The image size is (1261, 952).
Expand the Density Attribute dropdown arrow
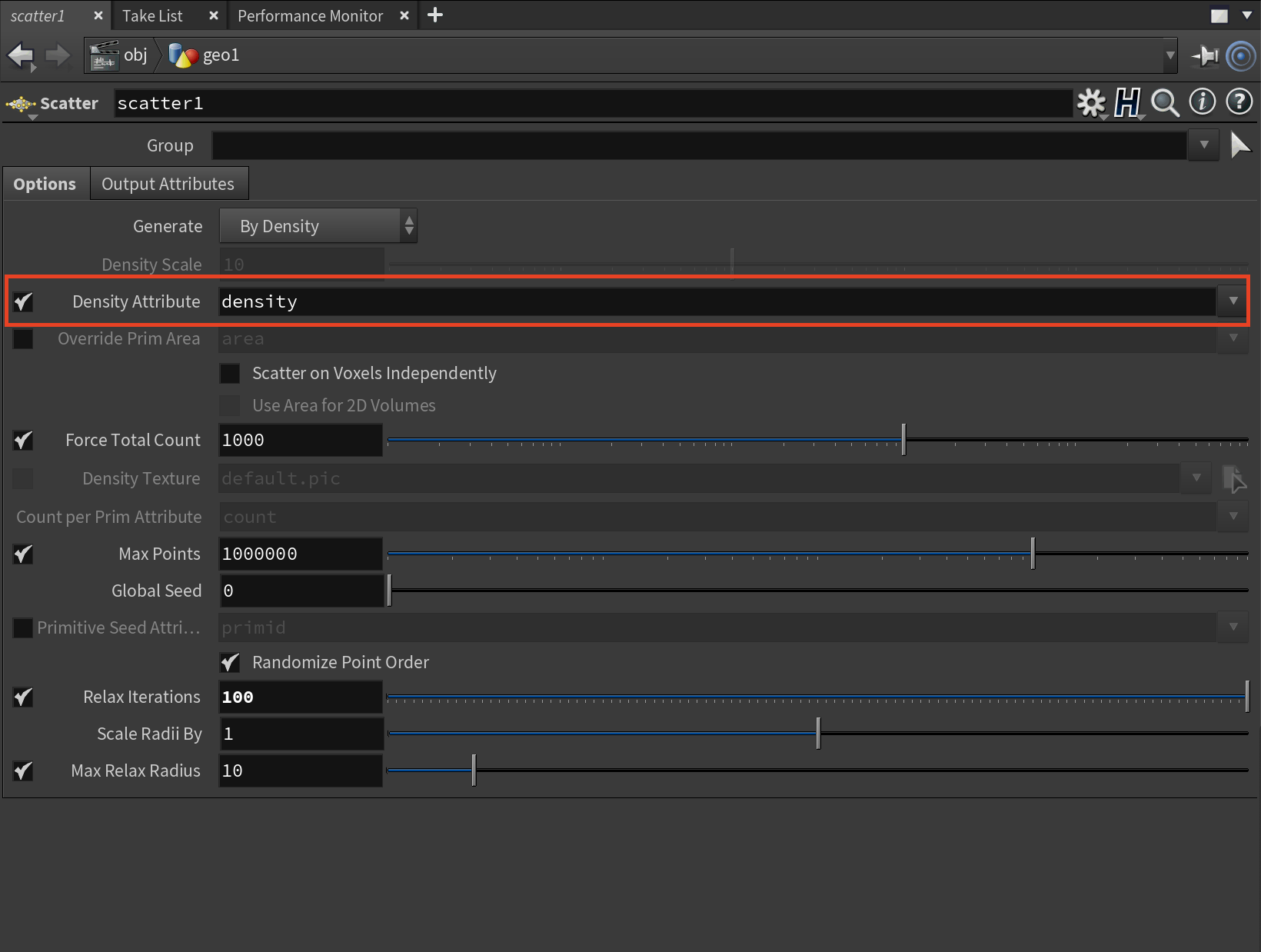pos(1233,301)
